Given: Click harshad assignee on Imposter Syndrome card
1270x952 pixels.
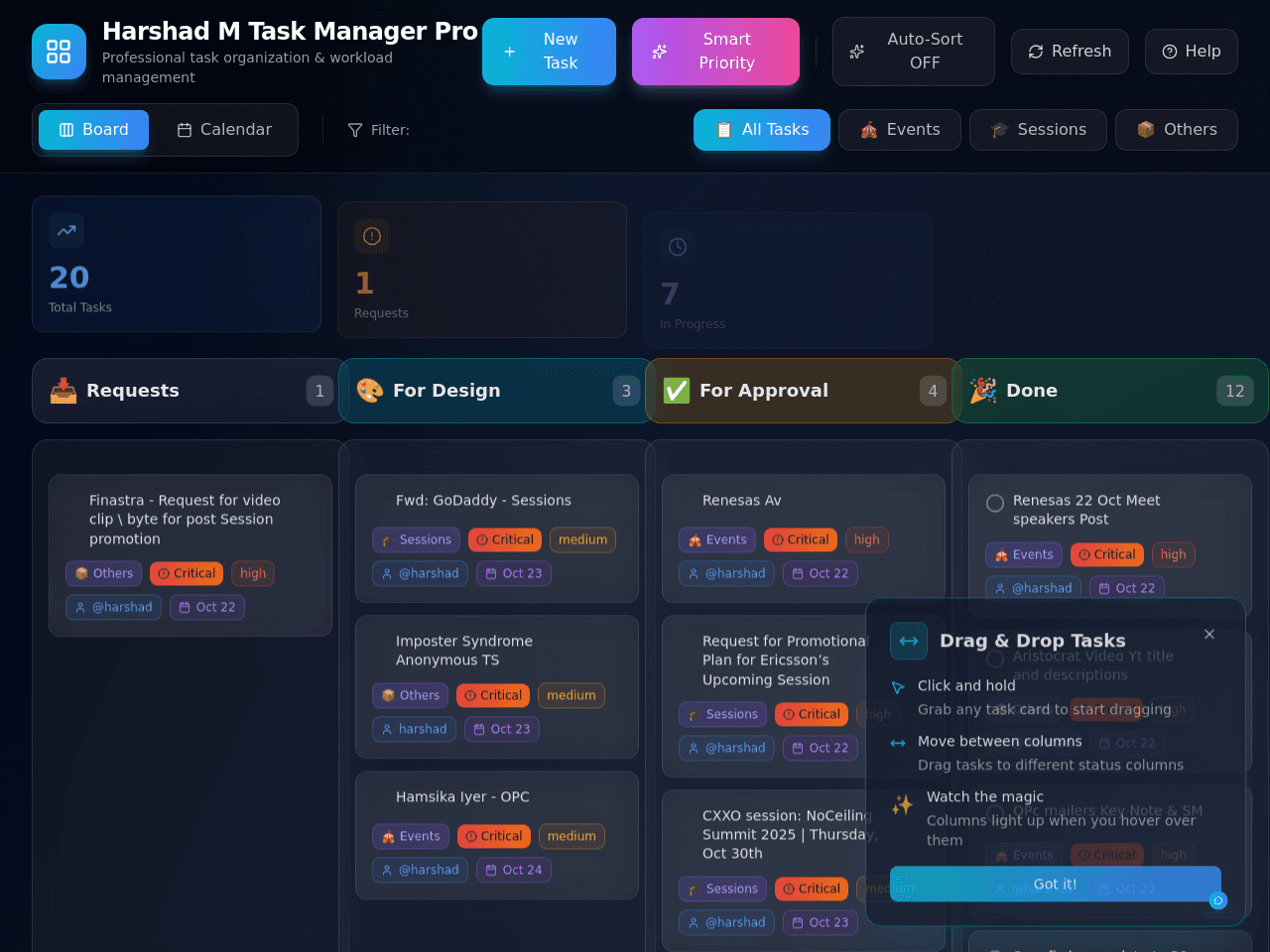Looking at the screenshot, I should pos(415,729).
